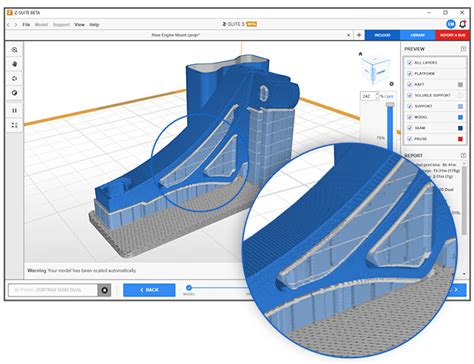The width and height of the screenshot is (474, 364).
Task: Click the Z-SUITE app logo in title bar
Action: click(10, 13)
